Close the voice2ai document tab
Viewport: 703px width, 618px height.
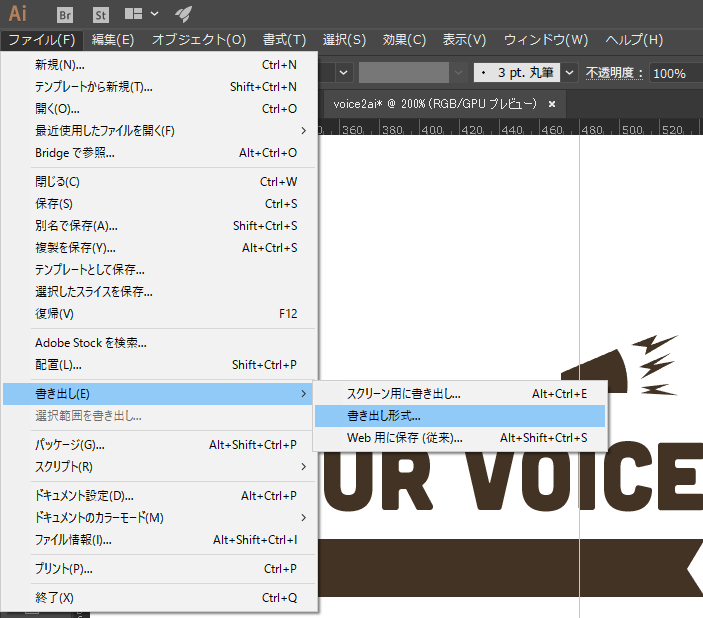point(552,104)
